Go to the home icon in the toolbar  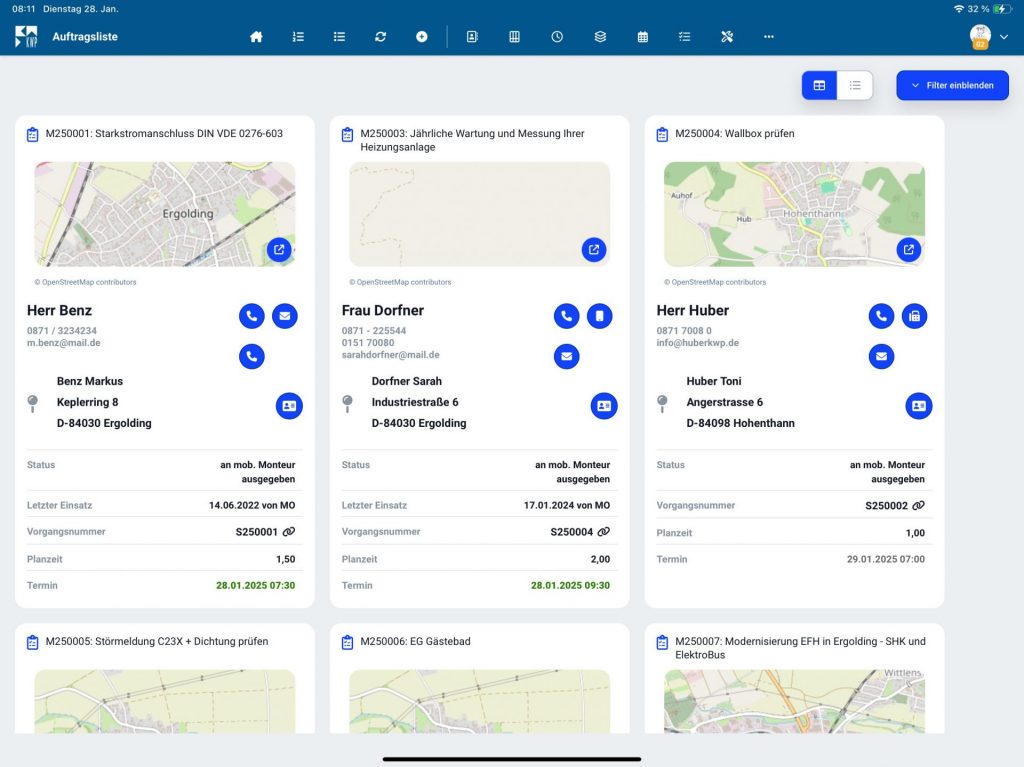(256, 37)
